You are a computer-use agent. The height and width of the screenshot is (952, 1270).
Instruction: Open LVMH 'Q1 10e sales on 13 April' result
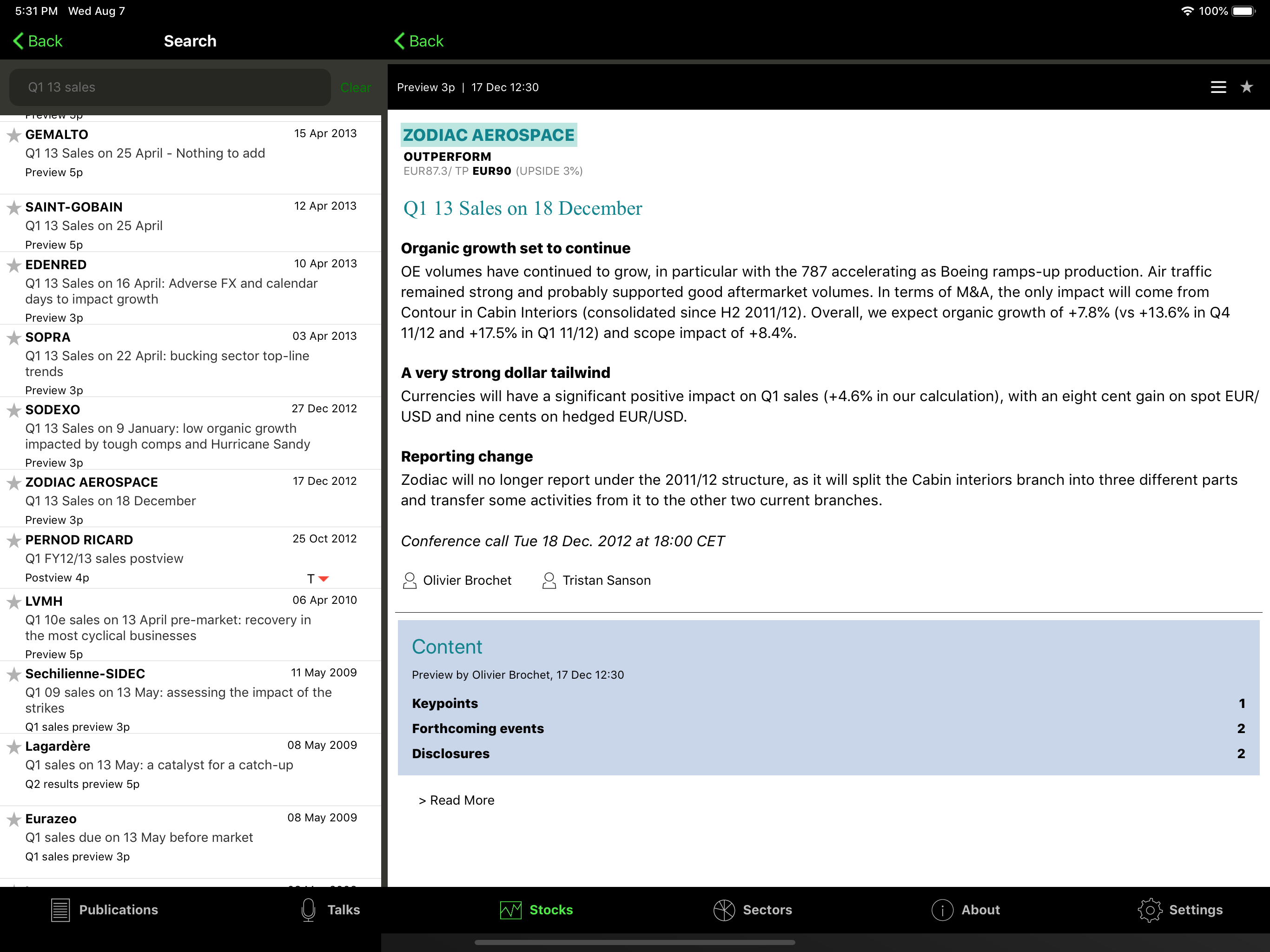191,625
